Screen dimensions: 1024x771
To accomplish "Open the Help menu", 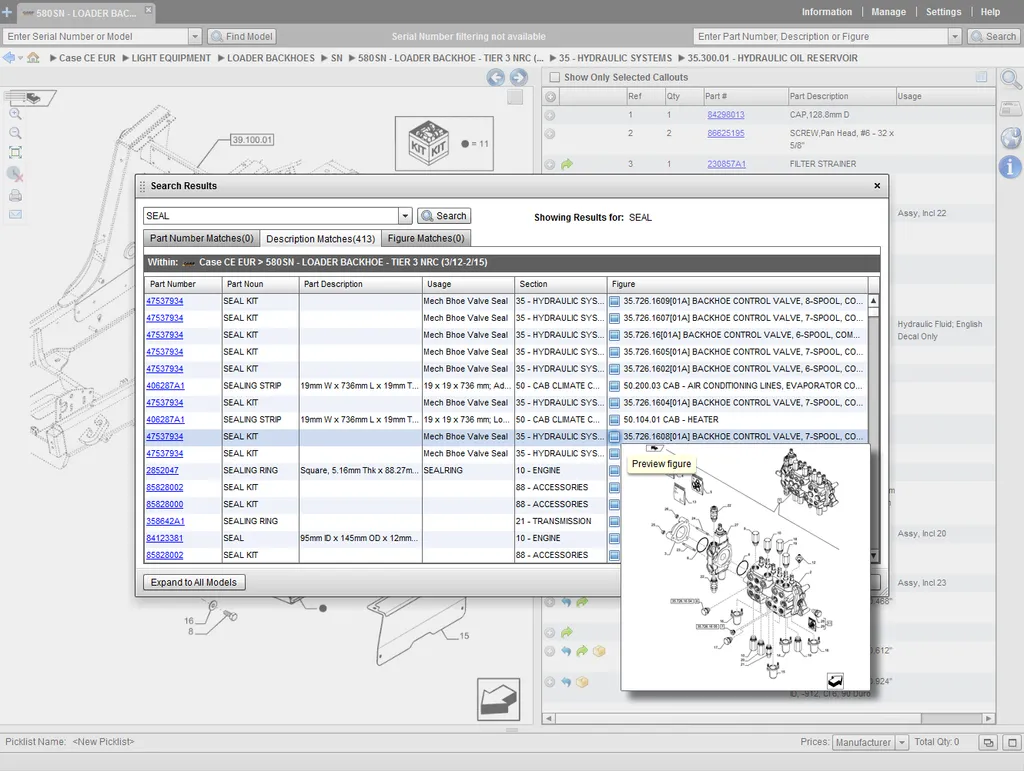I will click(x=990, y=12).
